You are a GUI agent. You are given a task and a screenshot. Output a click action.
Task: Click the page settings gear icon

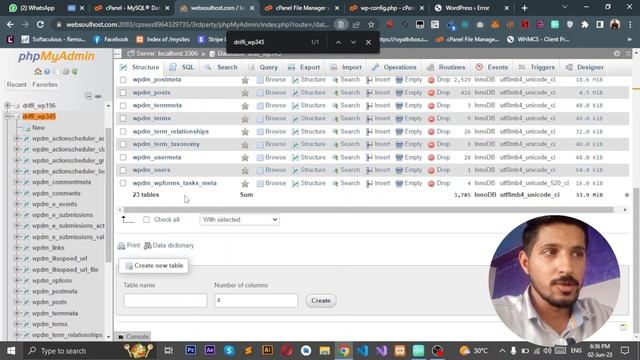click(x=617, y=53)
